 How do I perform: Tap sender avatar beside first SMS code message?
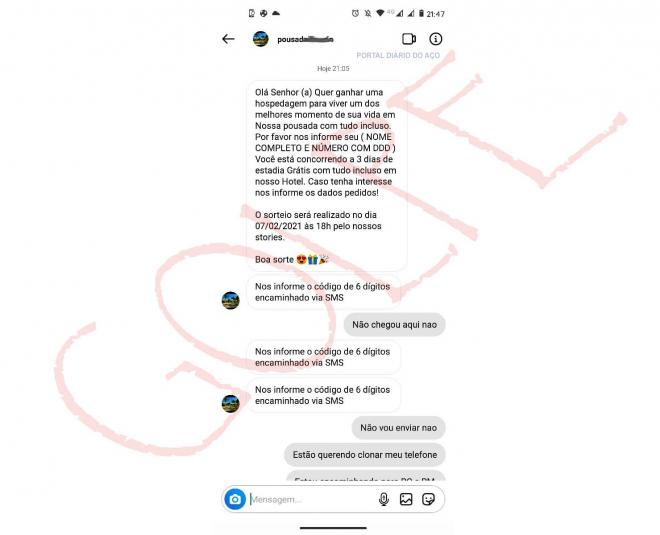pos(230,300)
